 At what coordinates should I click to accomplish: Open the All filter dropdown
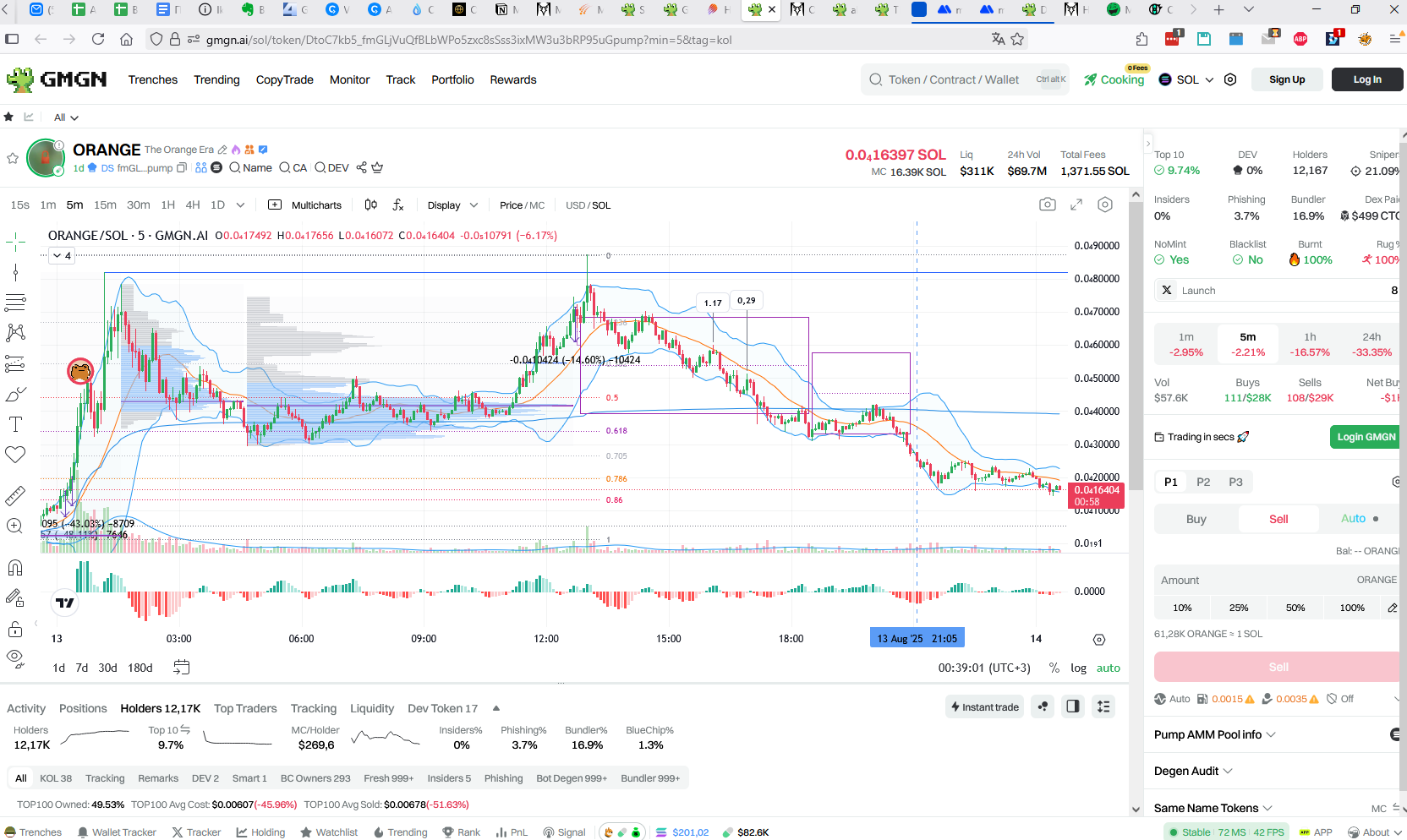tap(66, 117)
